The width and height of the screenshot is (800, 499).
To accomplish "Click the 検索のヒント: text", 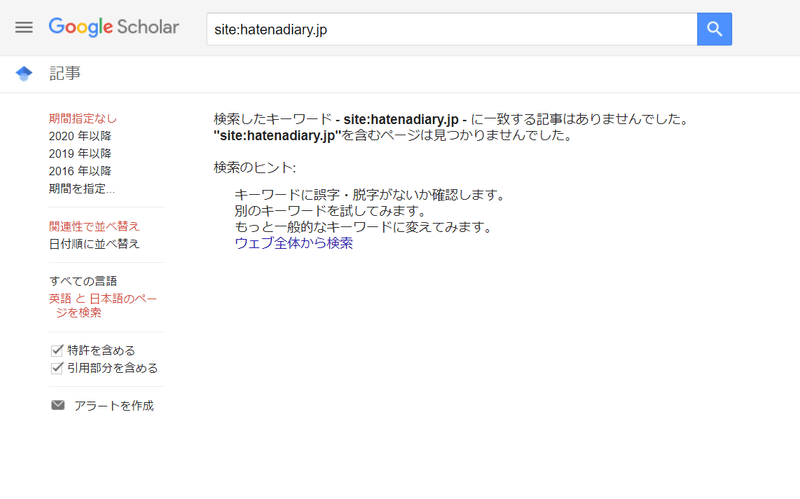I will click(255, 167).
